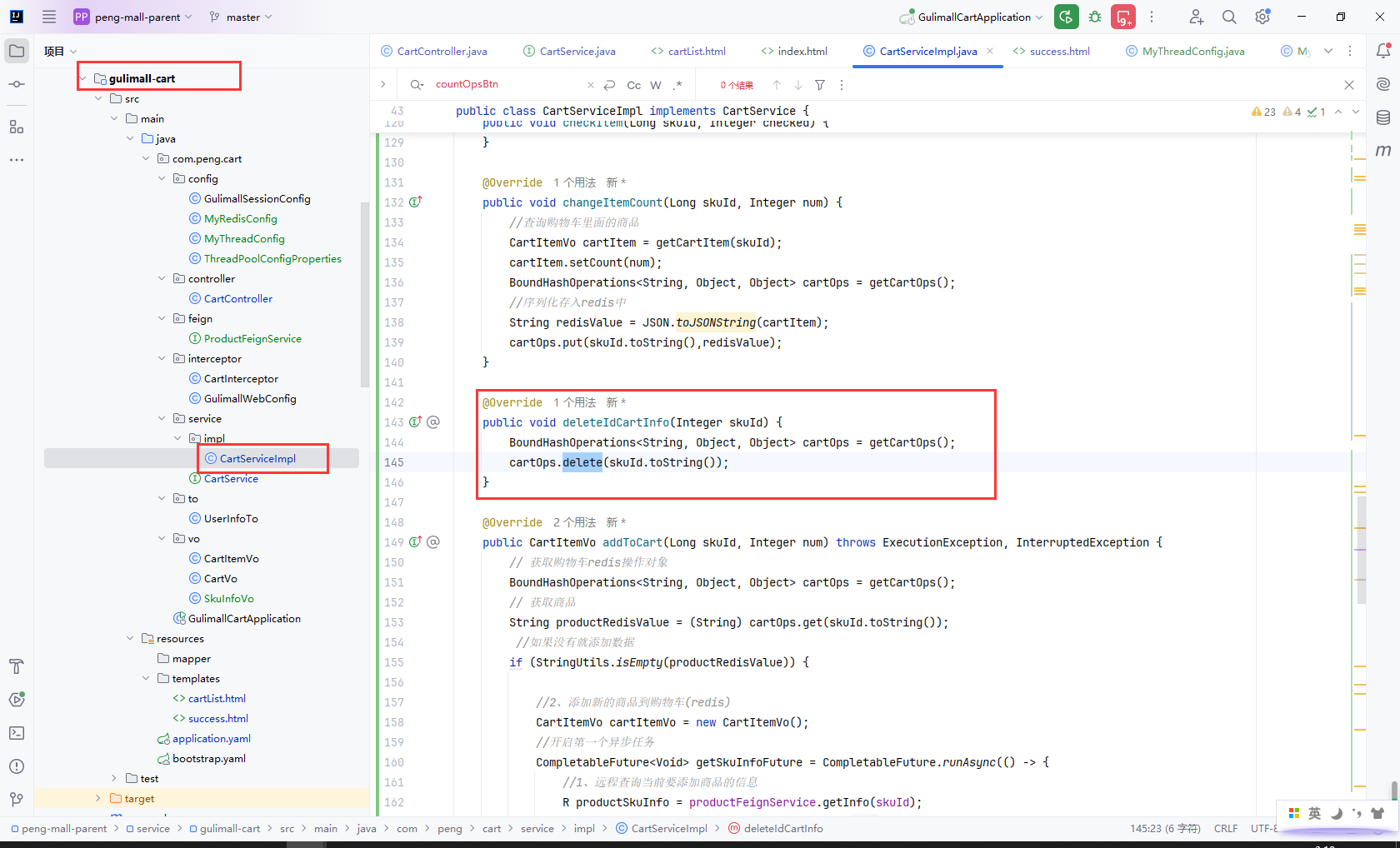Open the Terminal tool window
Screen dimensions: 1400x848
(17, 733)
